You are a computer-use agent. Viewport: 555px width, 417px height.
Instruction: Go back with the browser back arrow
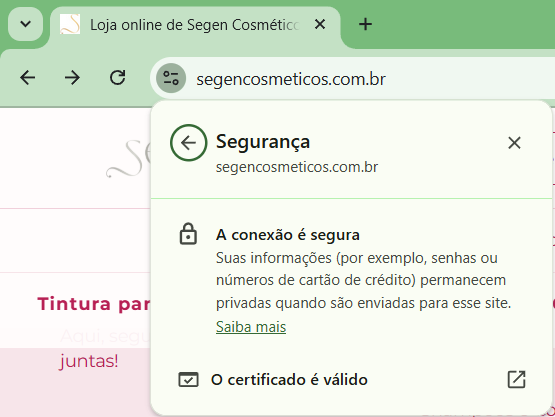coord(28,78)
